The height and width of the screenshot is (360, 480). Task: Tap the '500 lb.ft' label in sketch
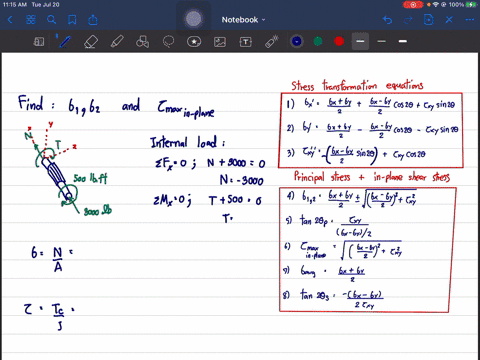tap(90, 179)
